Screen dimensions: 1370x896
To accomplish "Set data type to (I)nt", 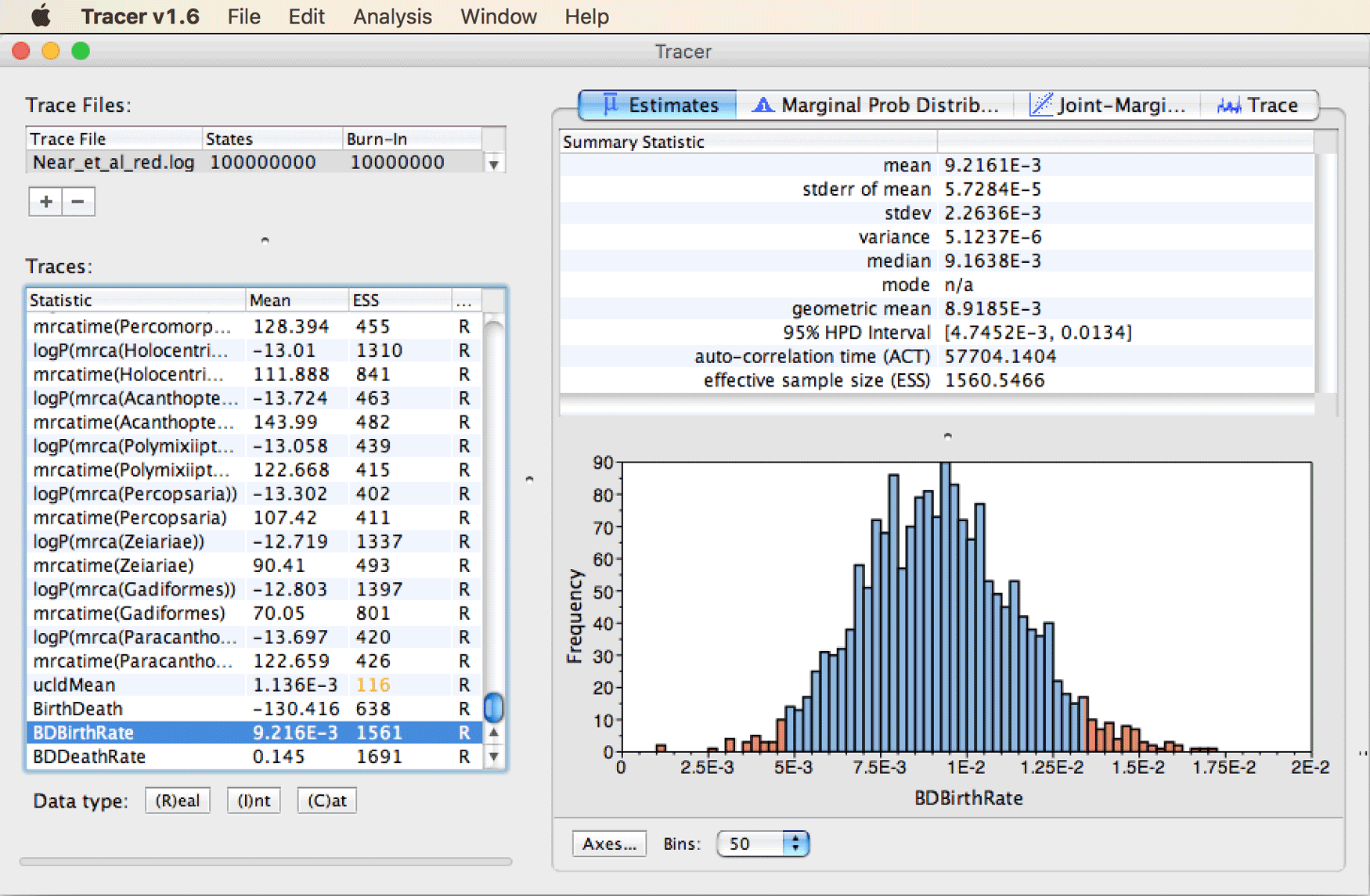I will (x=254, y=801).
